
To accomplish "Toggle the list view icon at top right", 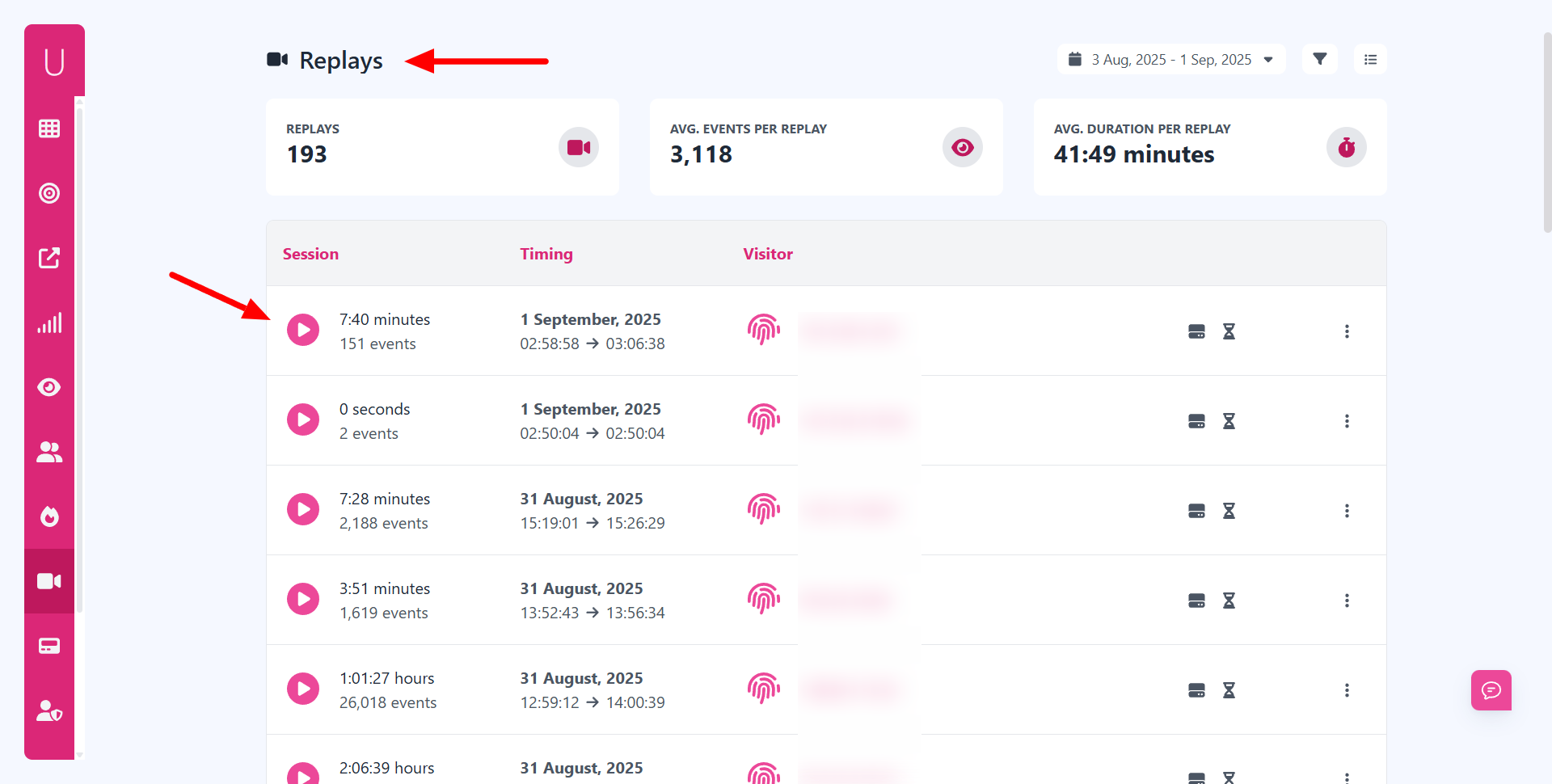I will (1369, 58).
